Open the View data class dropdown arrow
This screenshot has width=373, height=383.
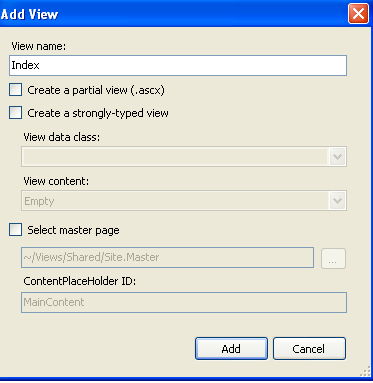337,157
